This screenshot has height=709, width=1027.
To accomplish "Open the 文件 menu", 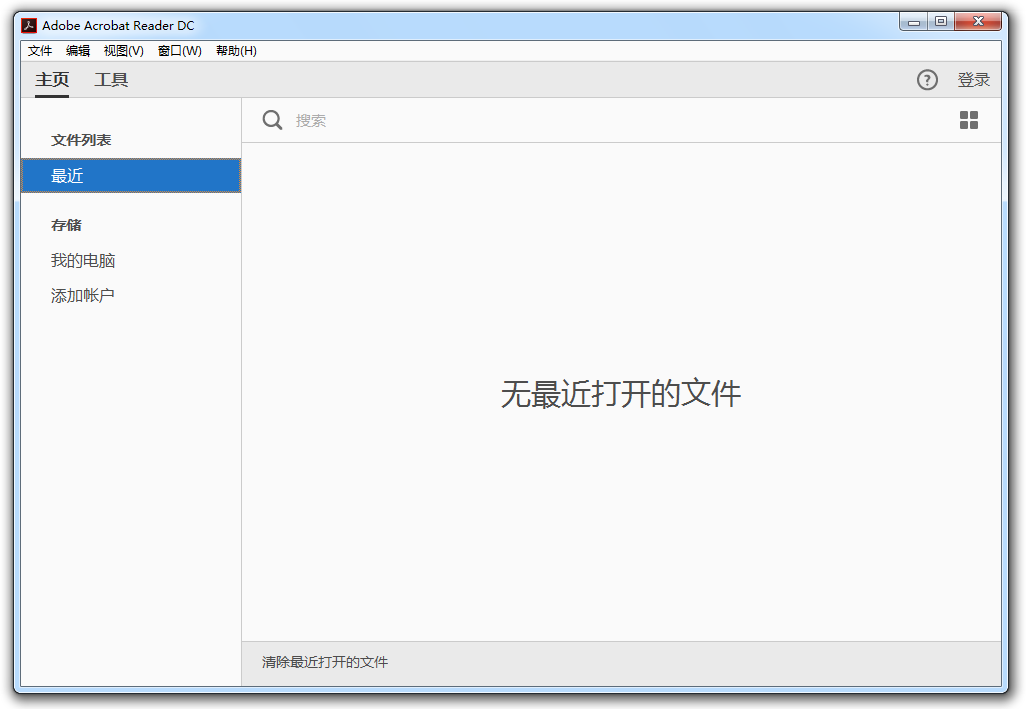I will pyautogui.click(x=40, y=51).
